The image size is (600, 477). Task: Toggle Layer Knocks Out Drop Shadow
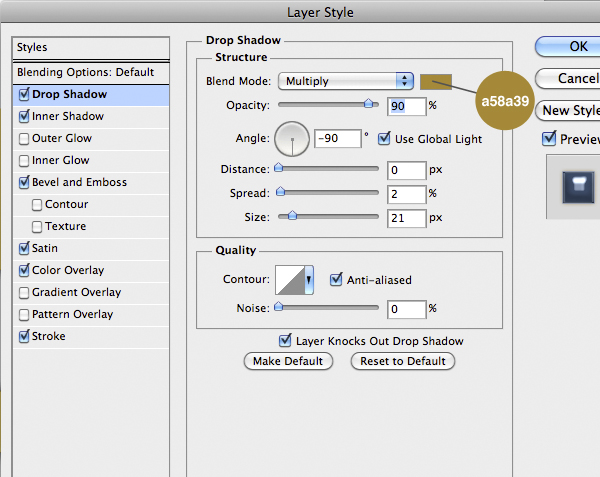pos(286,341)
